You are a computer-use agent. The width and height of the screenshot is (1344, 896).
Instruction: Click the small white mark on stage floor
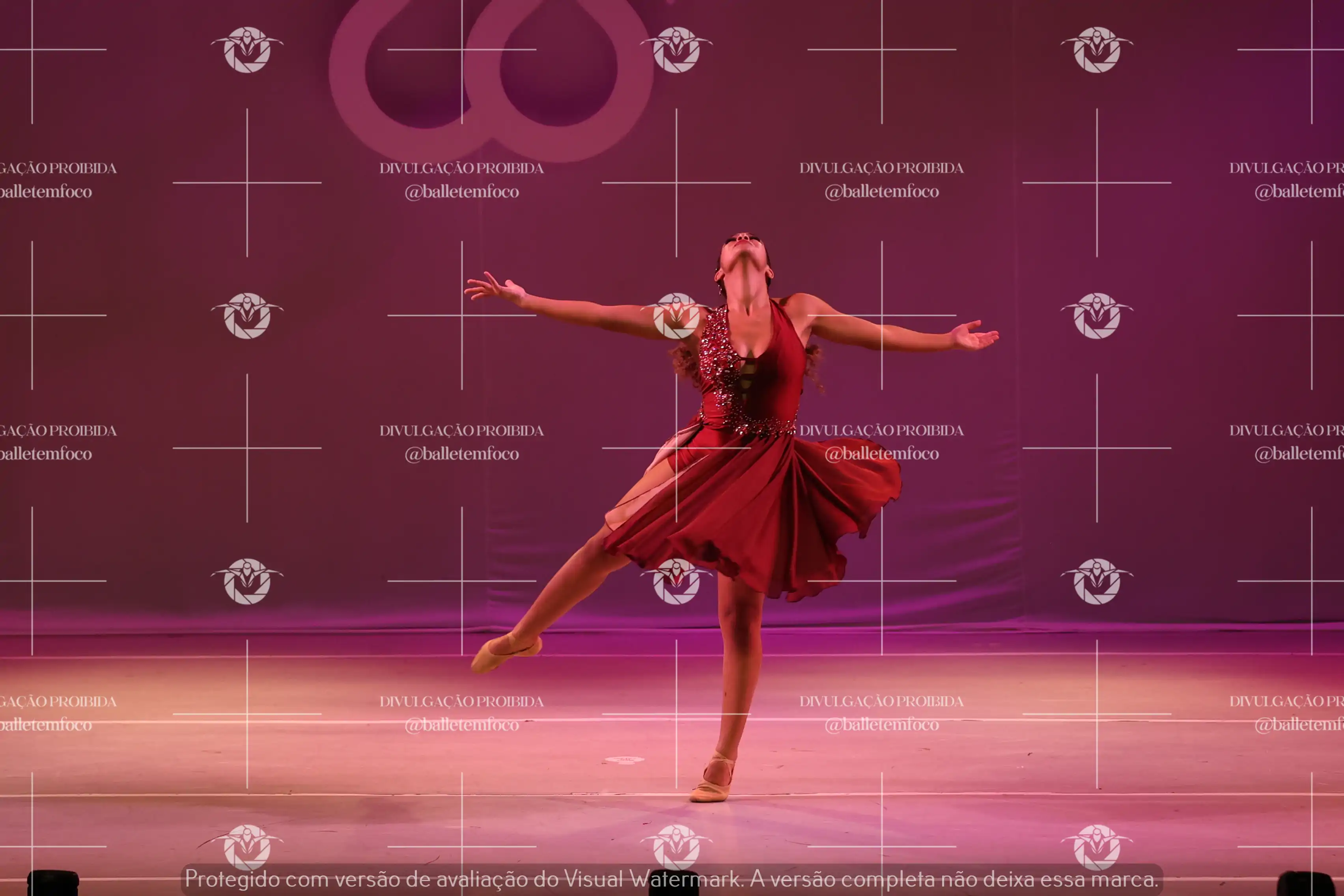tap(624, 760)
